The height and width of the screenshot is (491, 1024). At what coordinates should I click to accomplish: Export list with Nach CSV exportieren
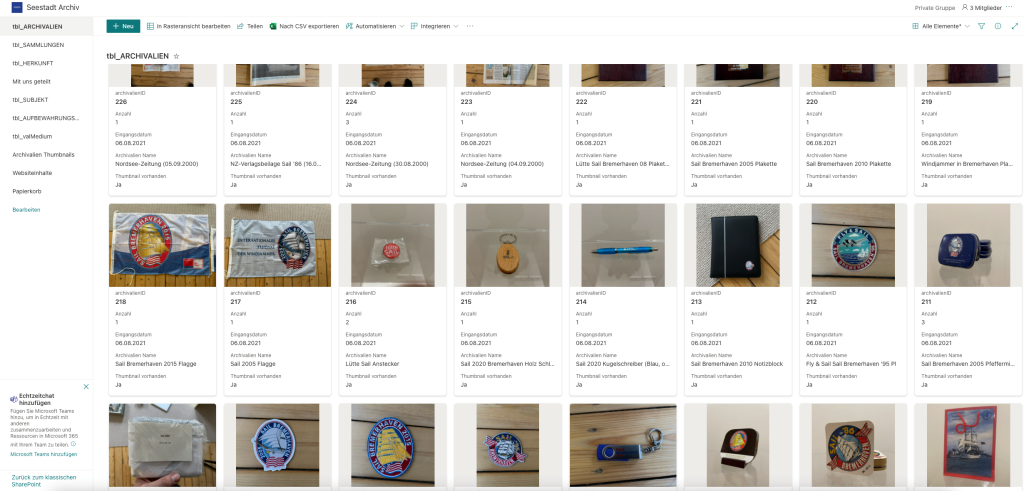click(304, 26)
